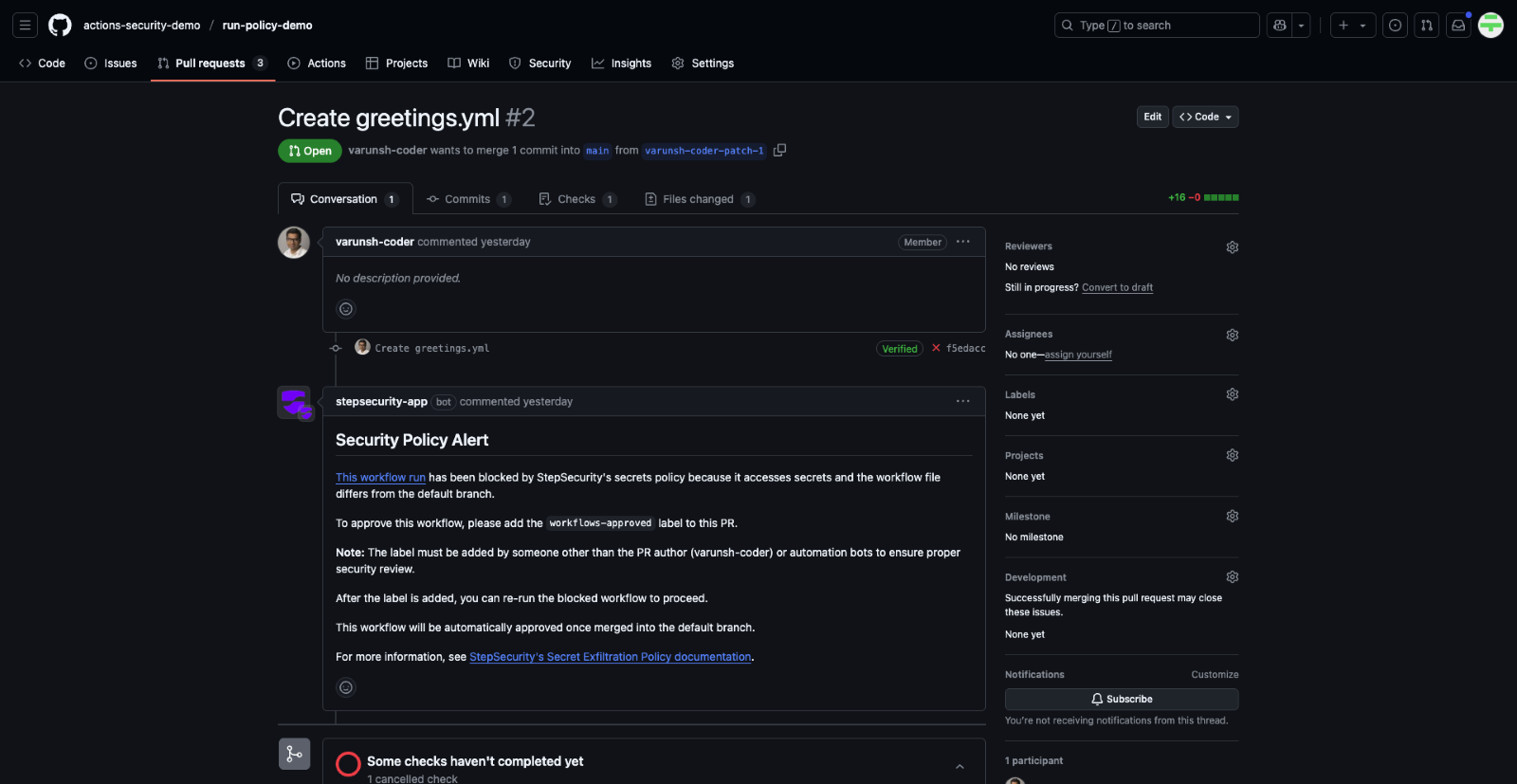Viewport: 1517px width, 784px height.
Task: Add emoji reaction to stepsecurity-app comment
Action: [x=346, y=687]
